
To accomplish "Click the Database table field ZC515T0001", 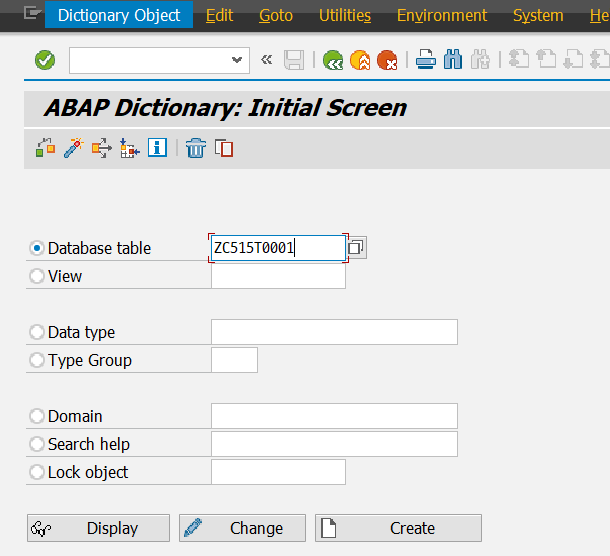I will [x=278, y=248].
